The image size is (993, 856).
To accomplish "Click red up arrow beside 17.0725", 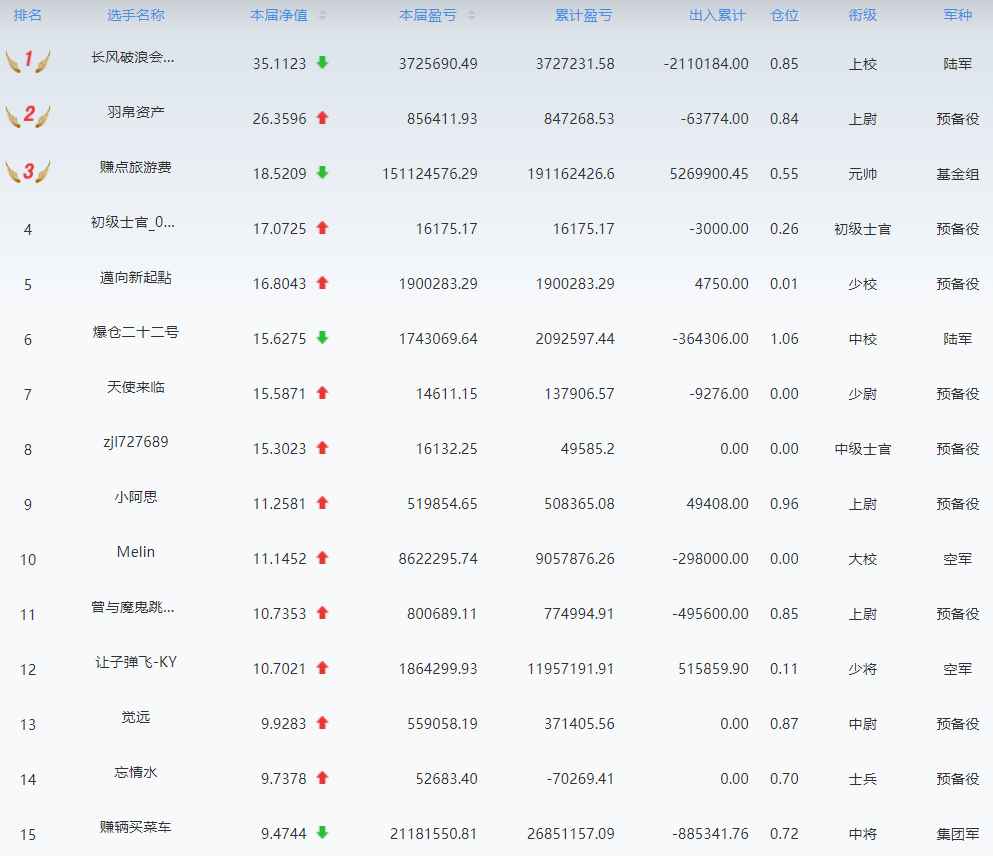I will (x=322, y=228).
